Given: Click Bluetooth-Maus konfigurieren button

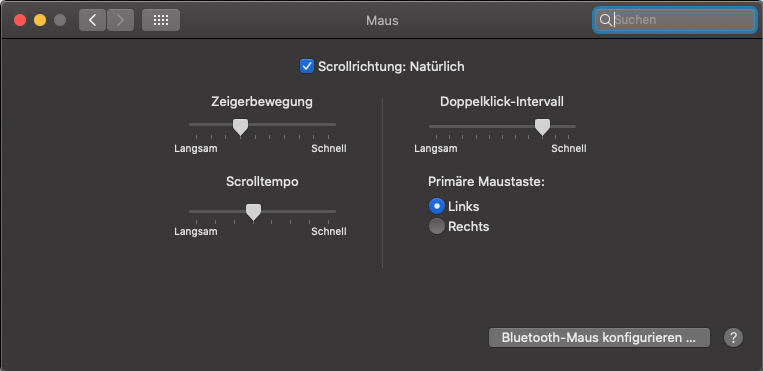Looking at the screenshot, I should coord(599,337).
